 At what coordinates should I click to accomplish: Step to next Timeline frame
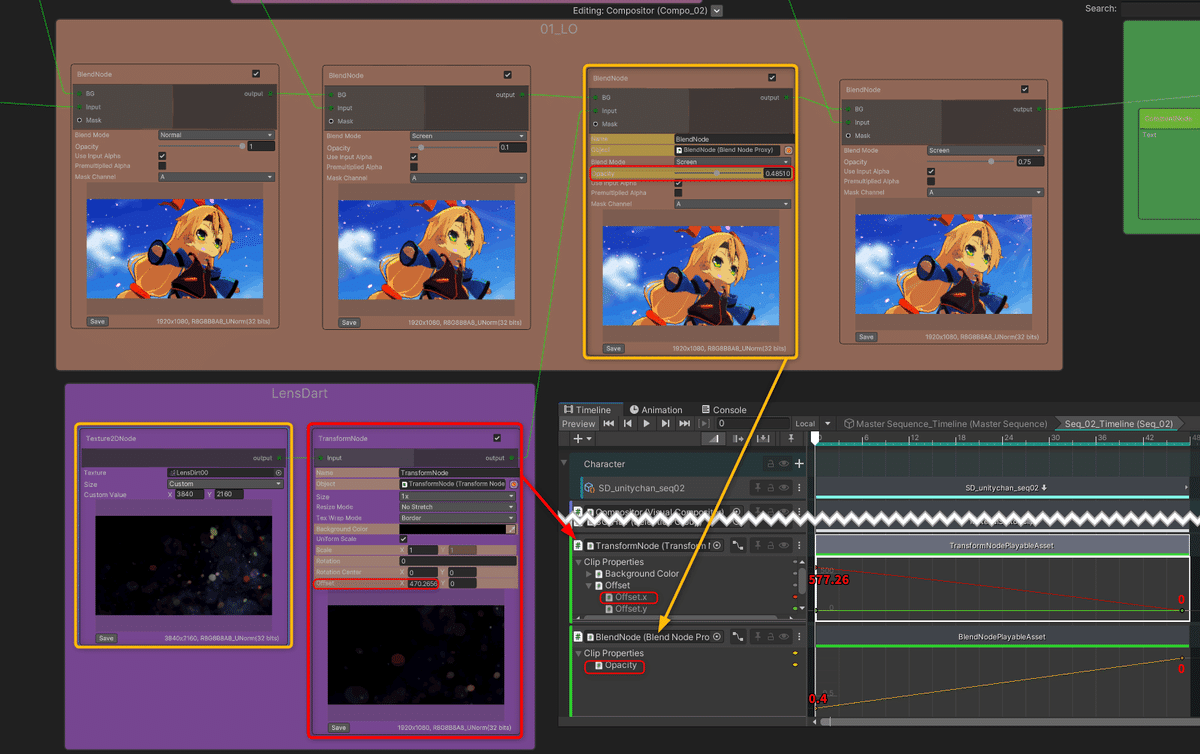click(666, 424)
